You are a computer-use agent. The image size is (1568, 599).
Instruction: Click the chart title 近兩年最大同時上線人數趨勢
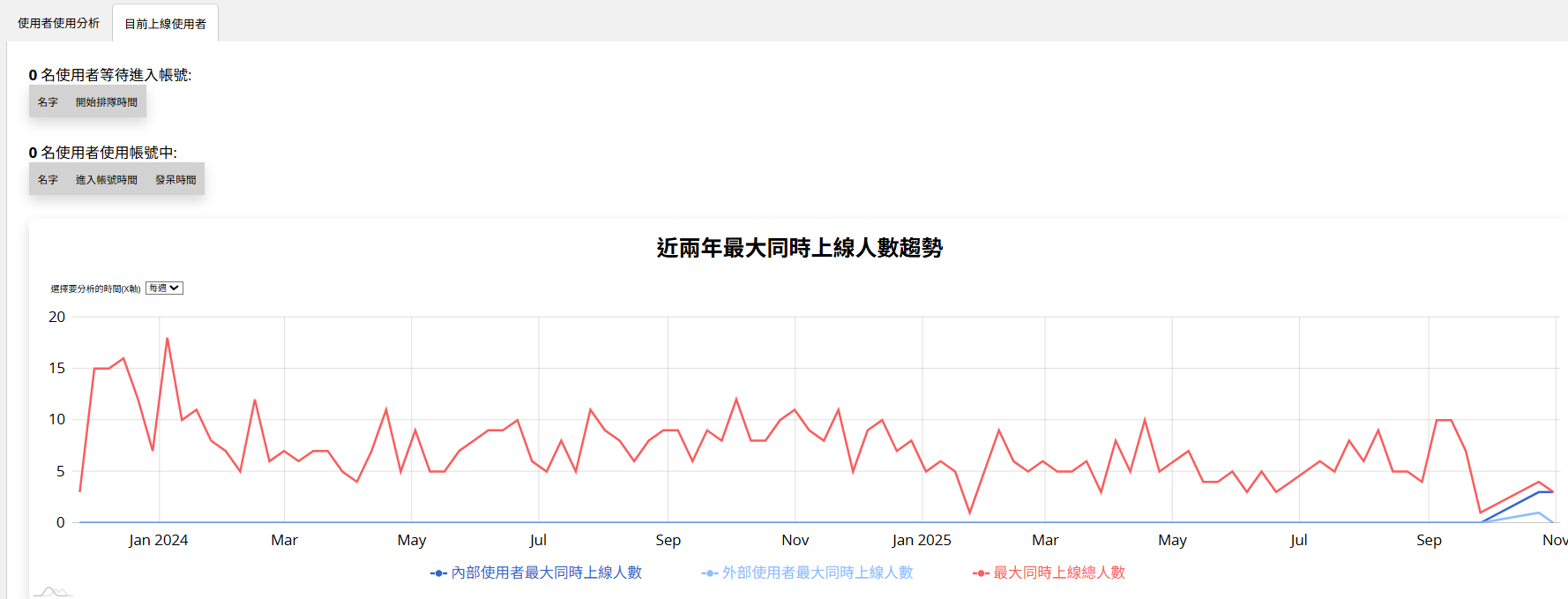799,248
